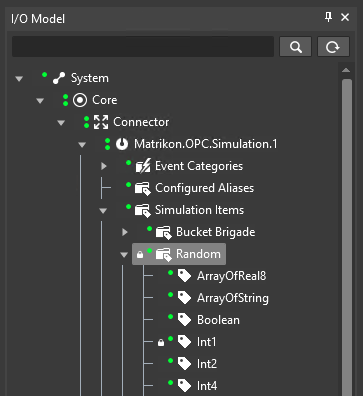Select the Core text label
363x396 pixels.
105,100
